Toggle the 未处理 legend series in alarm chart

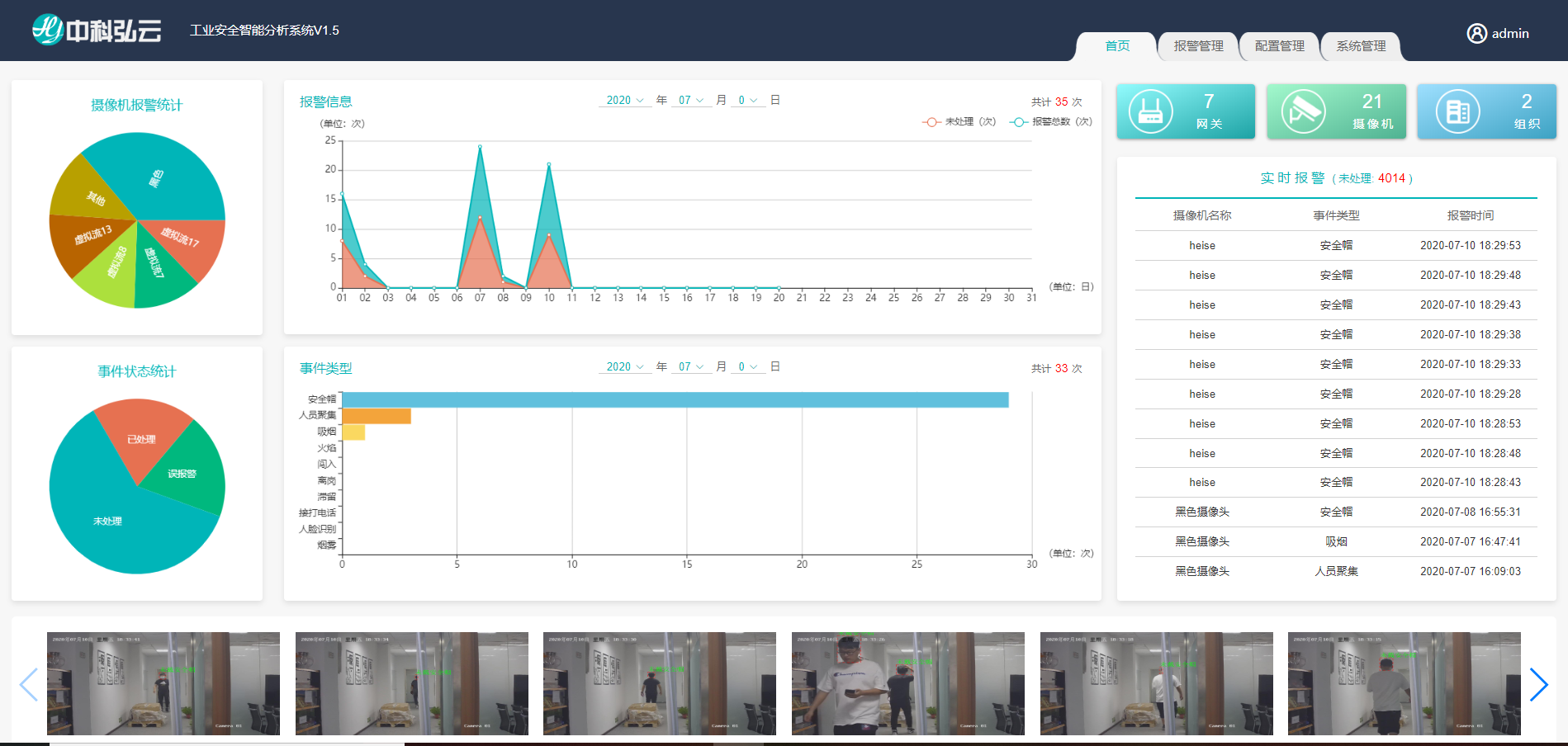958,122
